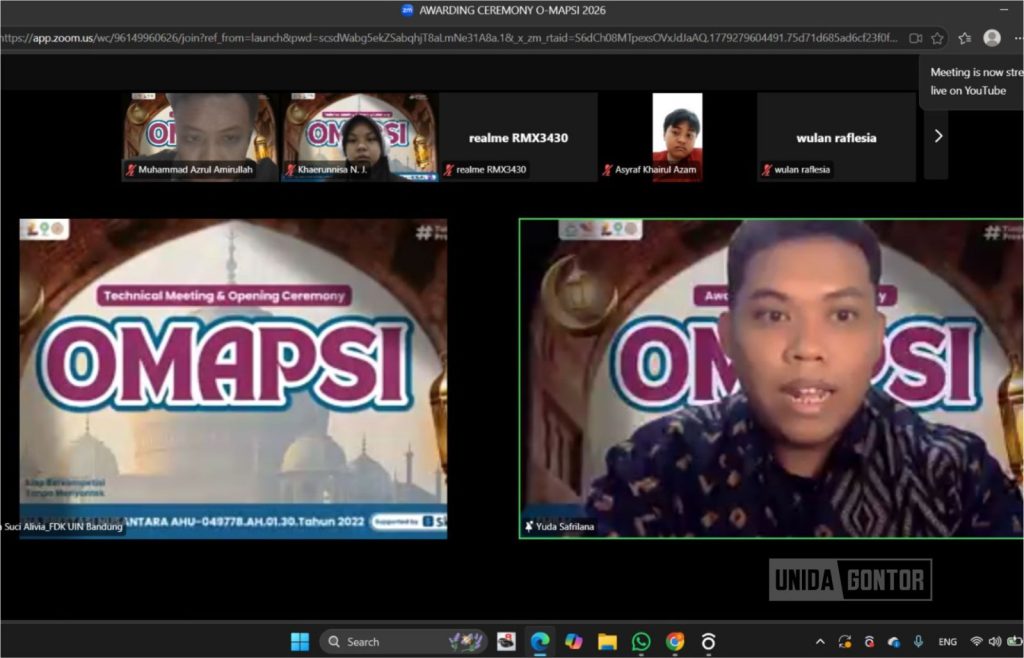This screenshot has height=658, width=1024.
Task: Click the microphone in-use tray icon
Action: pos(918,642)
